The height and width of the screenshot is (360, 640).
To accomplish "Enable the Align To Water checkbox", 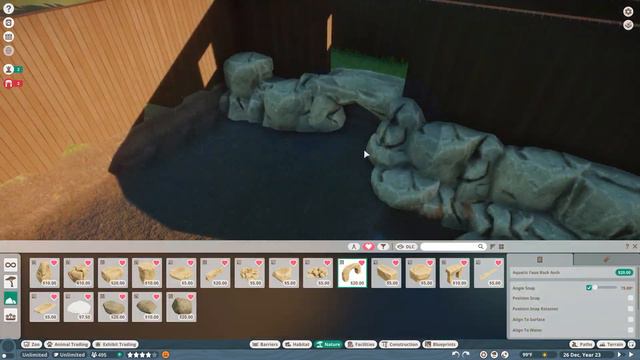I will pos(631,330).
